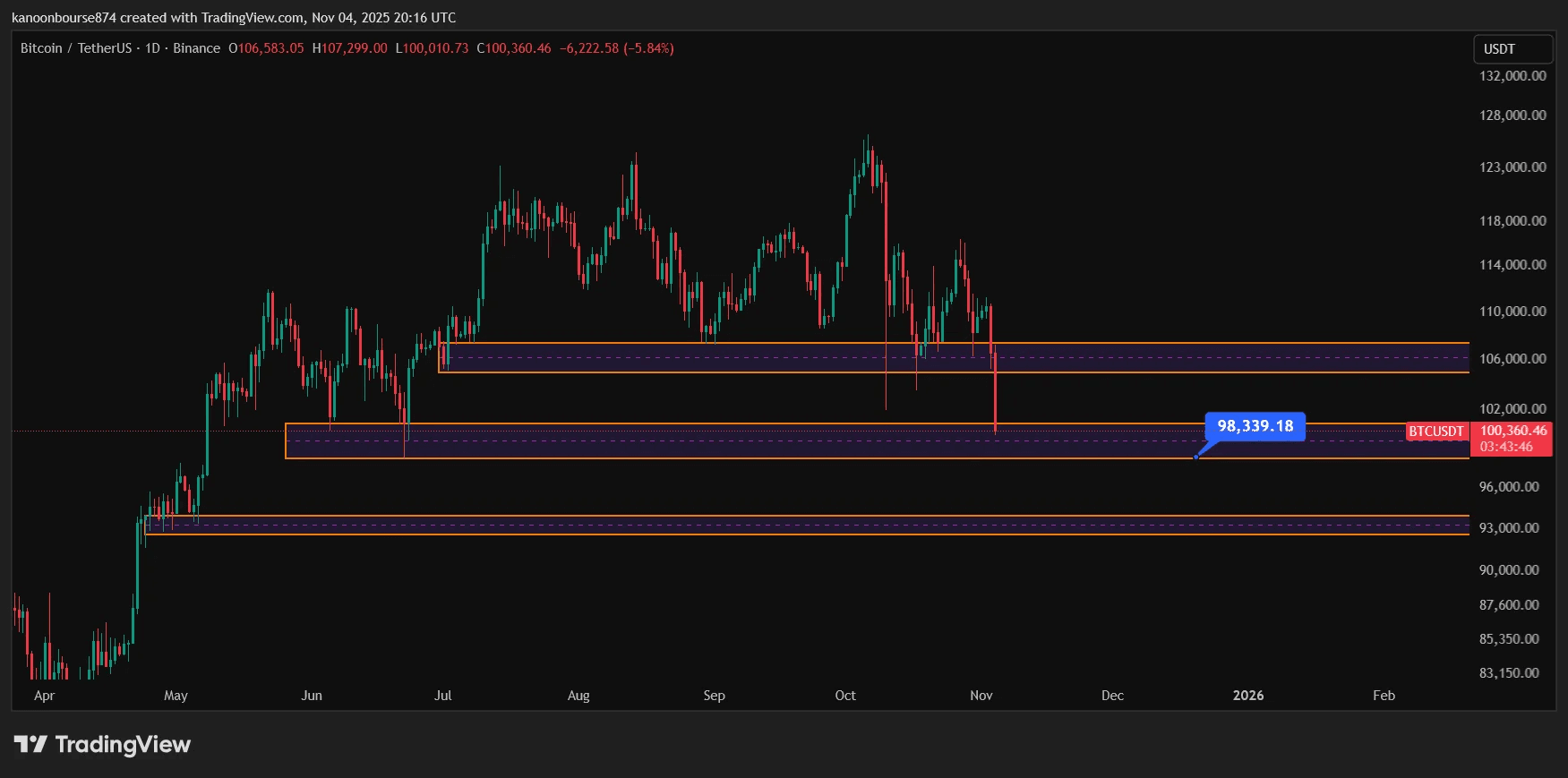This screenshot has height=778, width=1568.
Task: Click the Bitcoin / TetherUS symbol title
Action: [x=76, y=48]
